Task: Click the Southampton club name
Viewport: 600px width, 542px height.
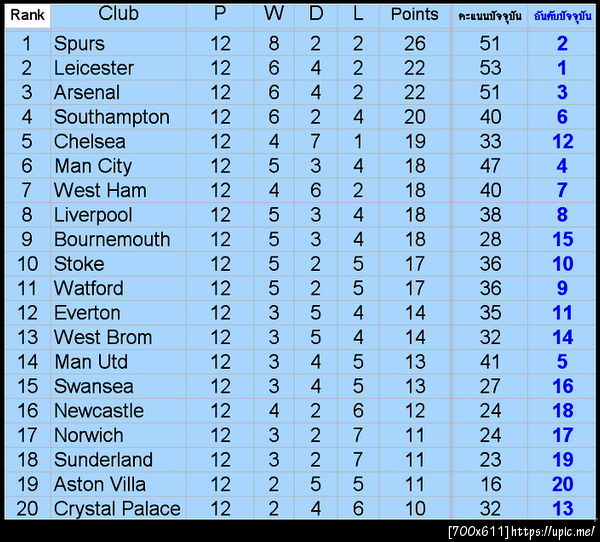Action: coord(111,117)
